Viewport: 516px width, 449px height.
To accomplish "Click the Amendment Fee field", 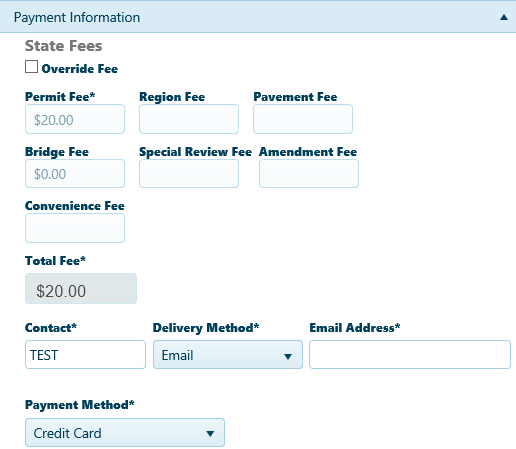I will [309, 173].
